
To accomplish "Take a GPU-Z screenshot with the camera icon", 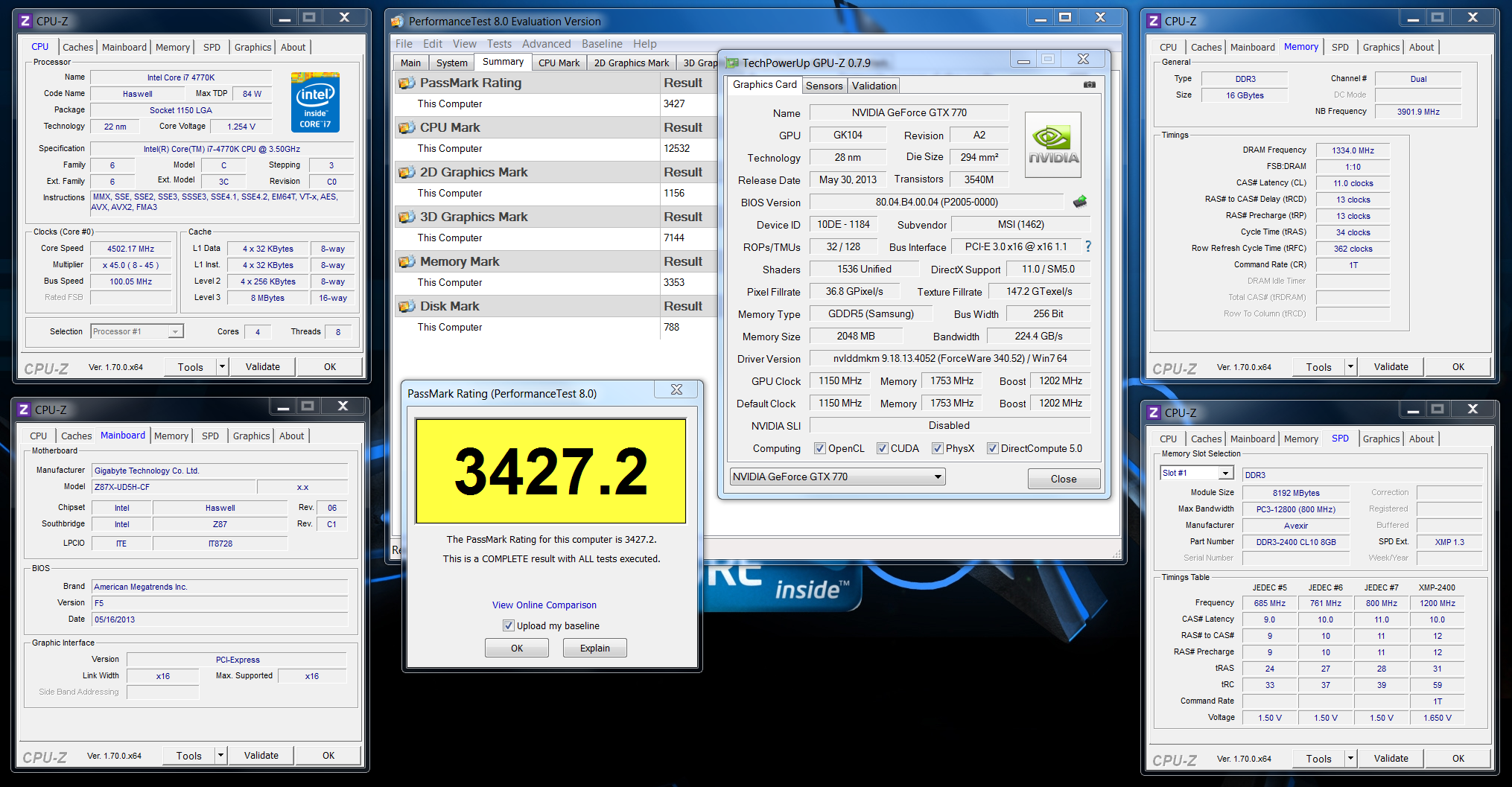I will pyautogui.click(x=1090, y=85).
